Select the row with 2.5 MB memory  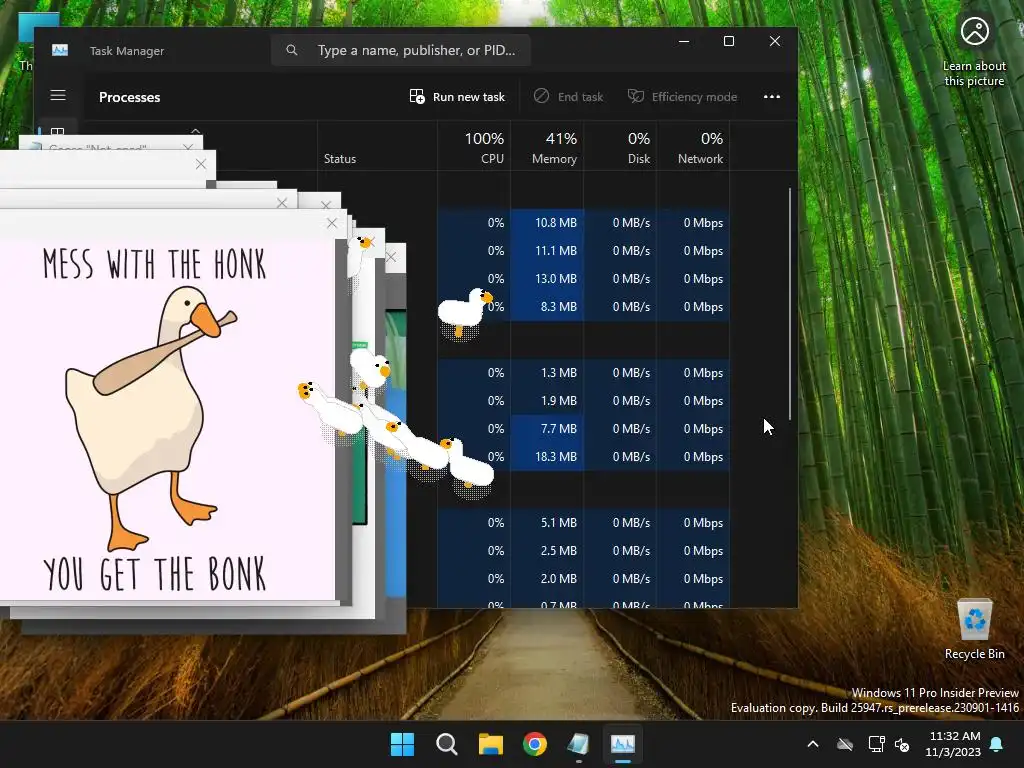coord(583,551)
